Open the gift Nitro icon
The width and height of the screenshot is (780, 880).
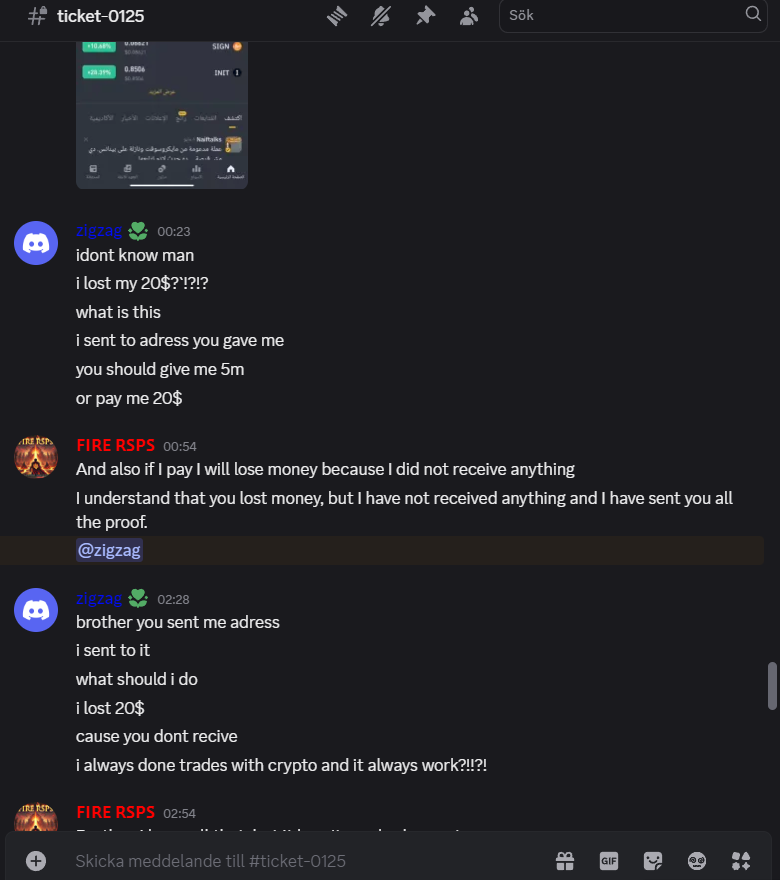[x=565, y=860]
